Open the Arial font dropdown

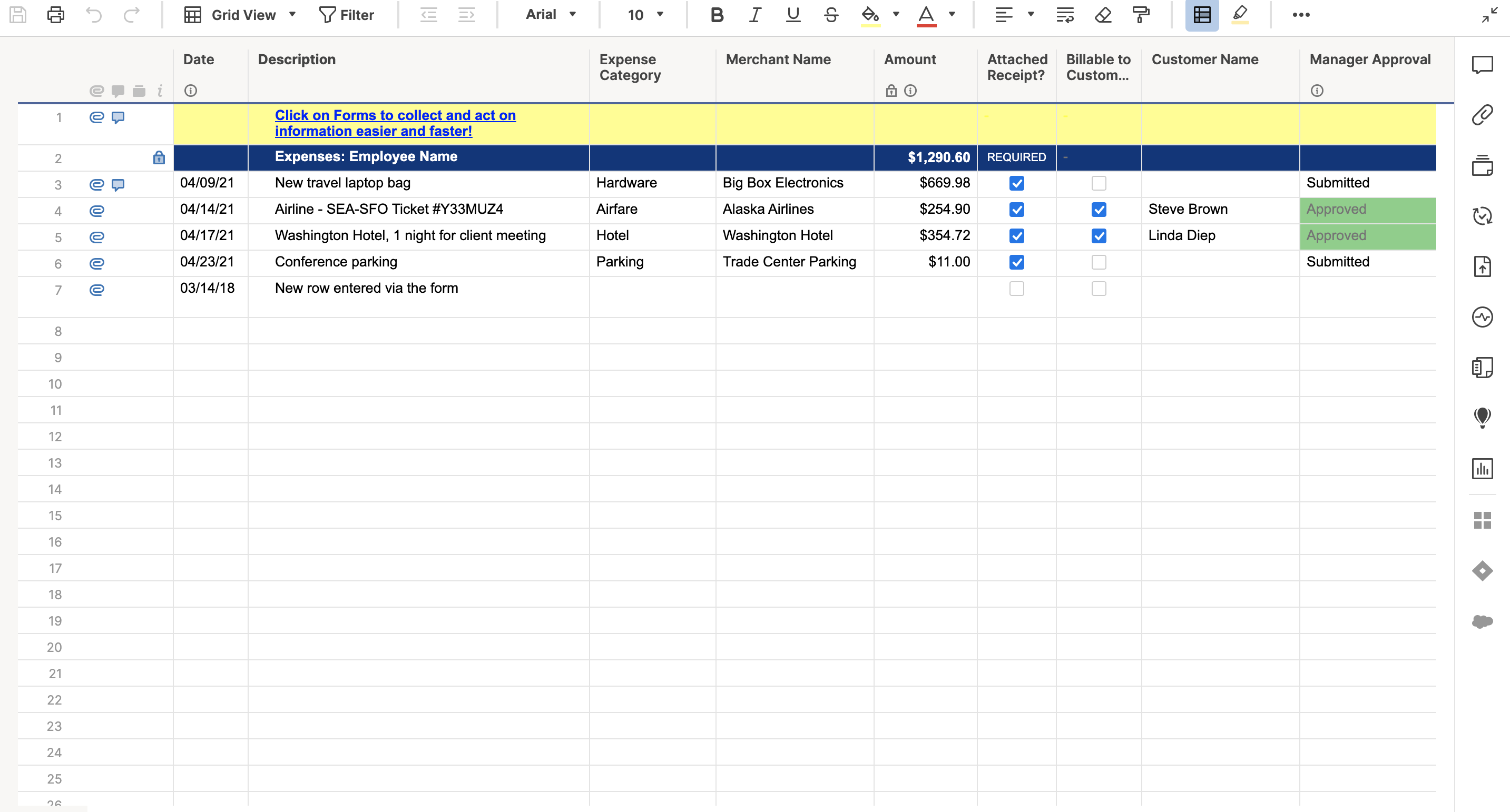point(551,15)
